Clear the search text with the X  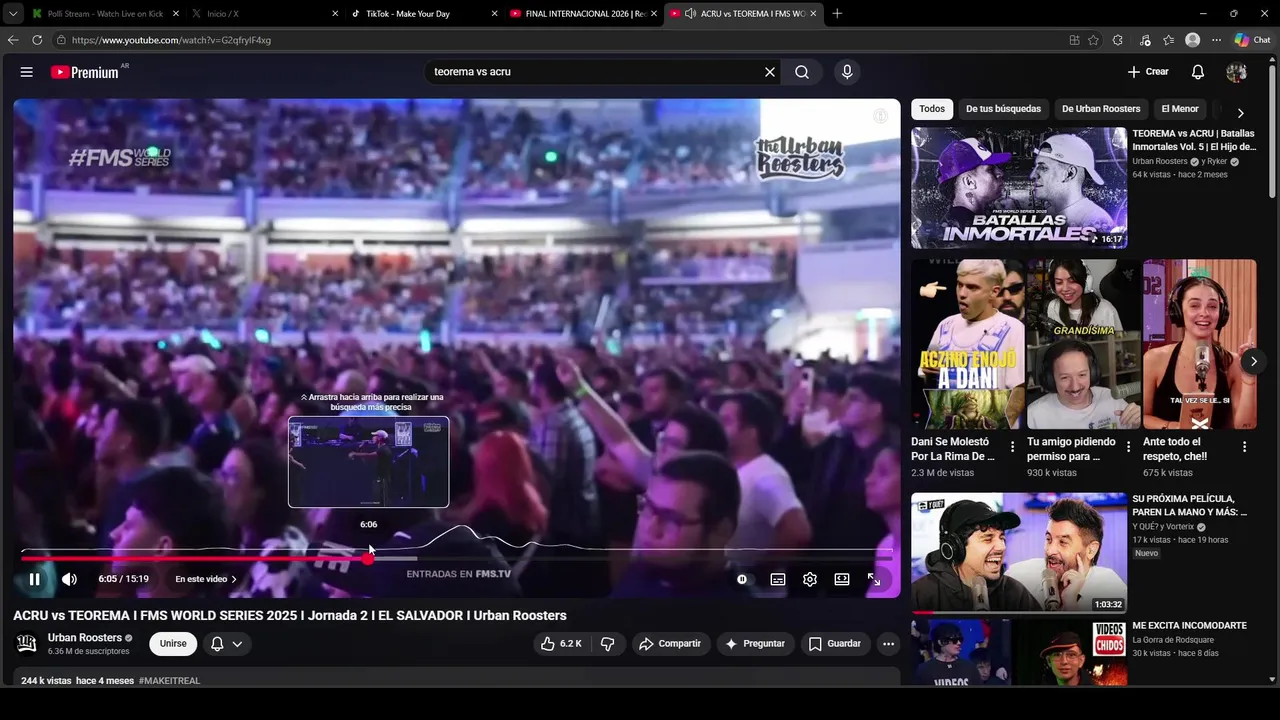click(x=770, y=72)
